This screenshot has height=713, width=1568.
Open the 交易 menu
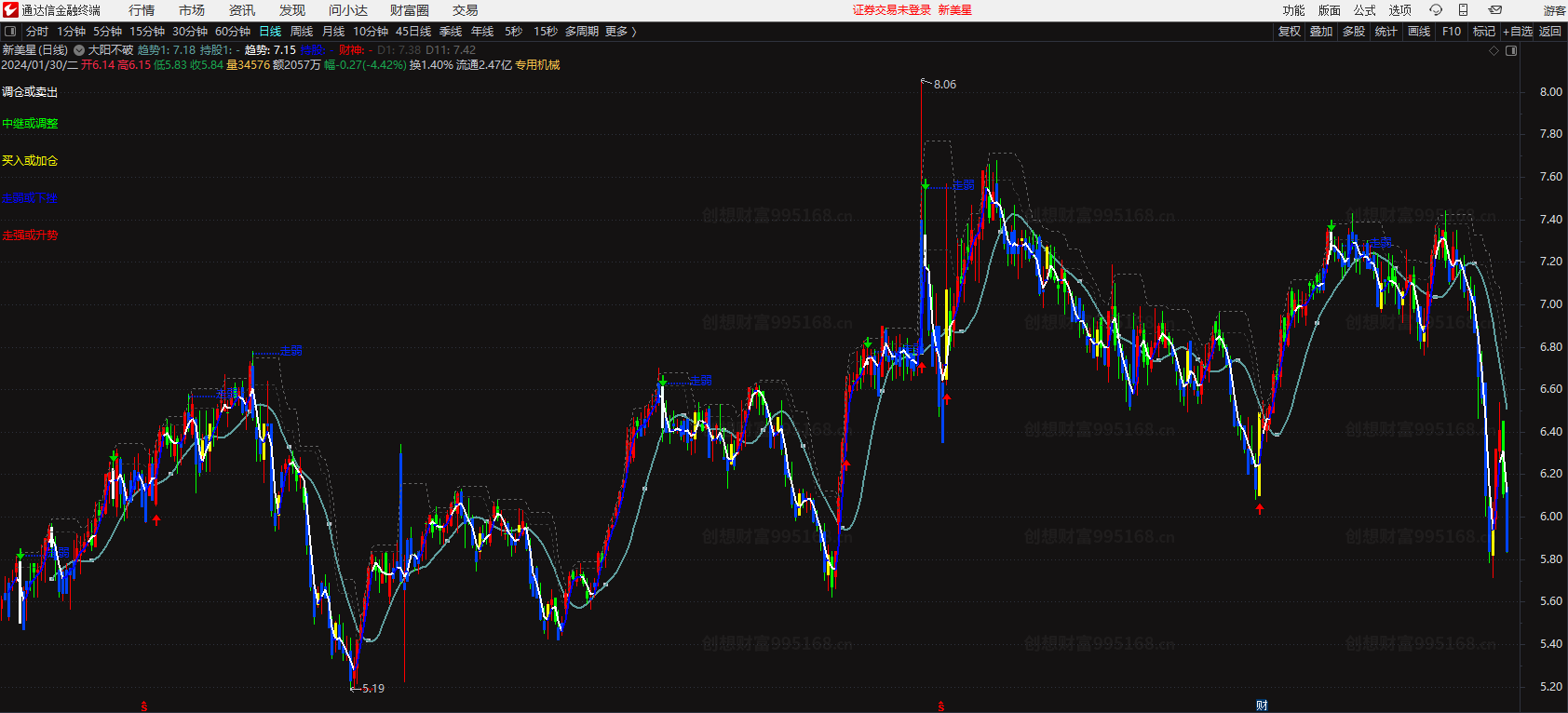tap(466, 10)
